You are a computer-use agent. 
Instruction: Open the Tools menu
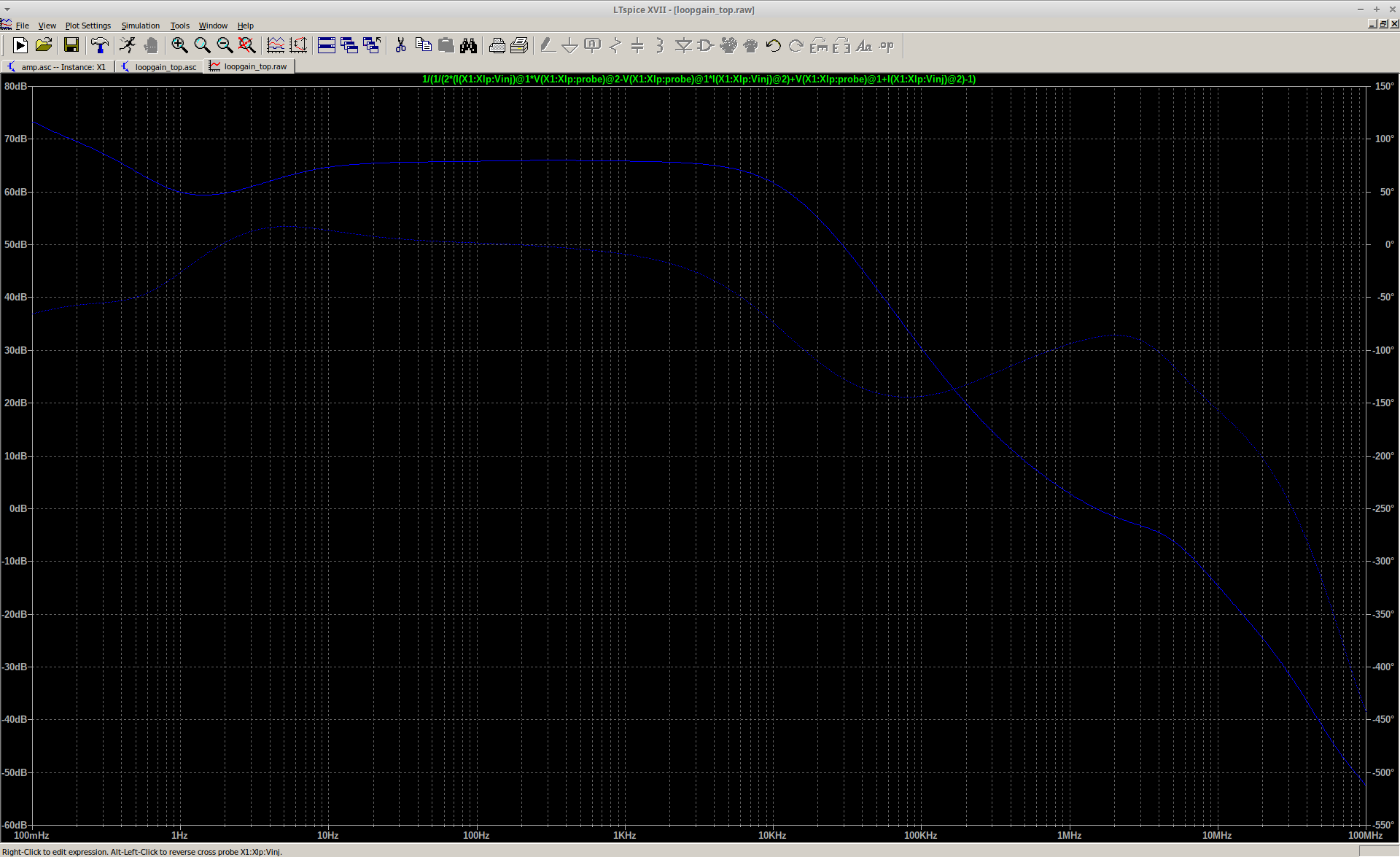coord(179,26)
